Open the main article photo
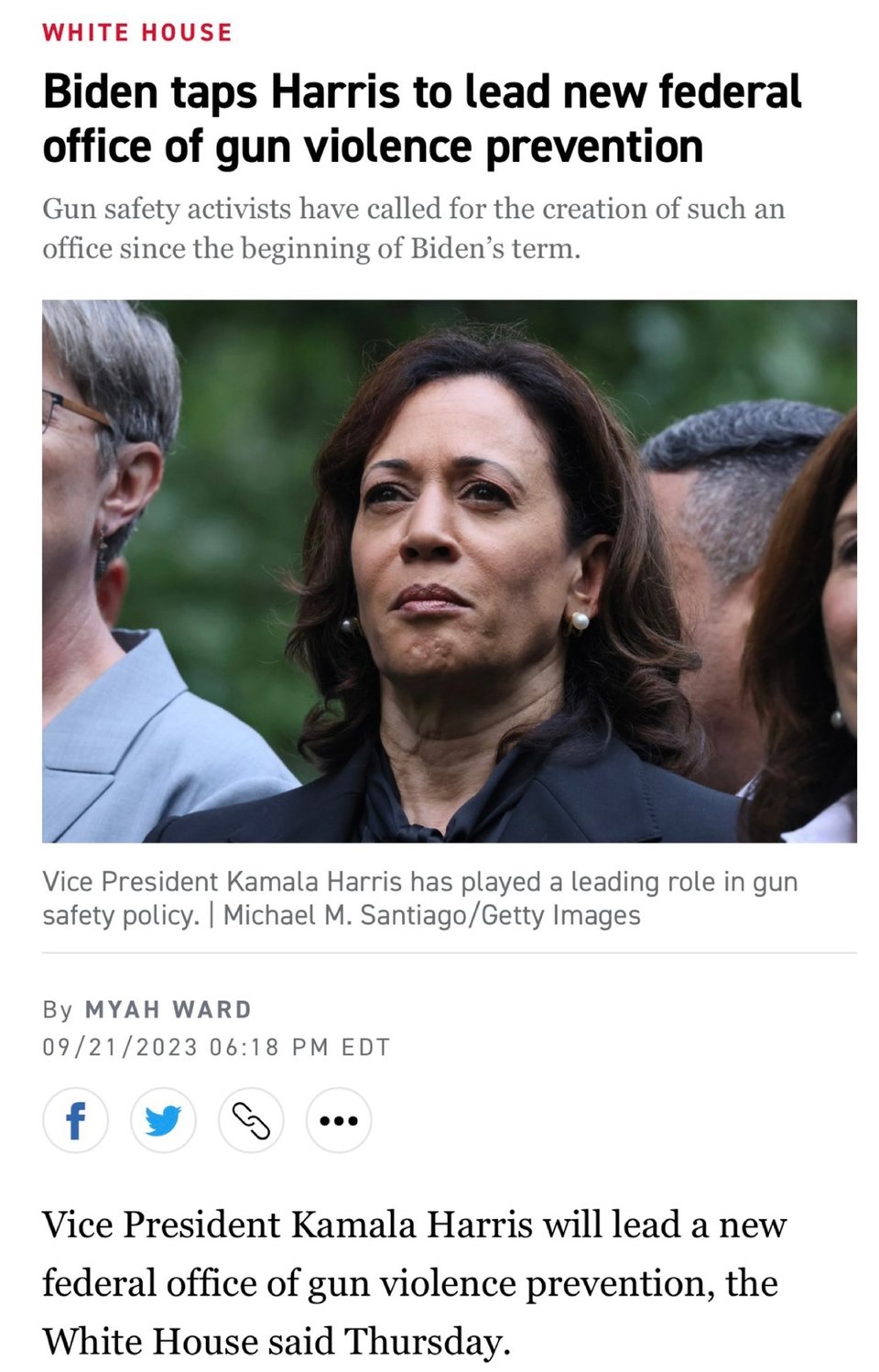The width and height of the screenshot is (879, 1372). pyautogui.click(x=450, y=571)
